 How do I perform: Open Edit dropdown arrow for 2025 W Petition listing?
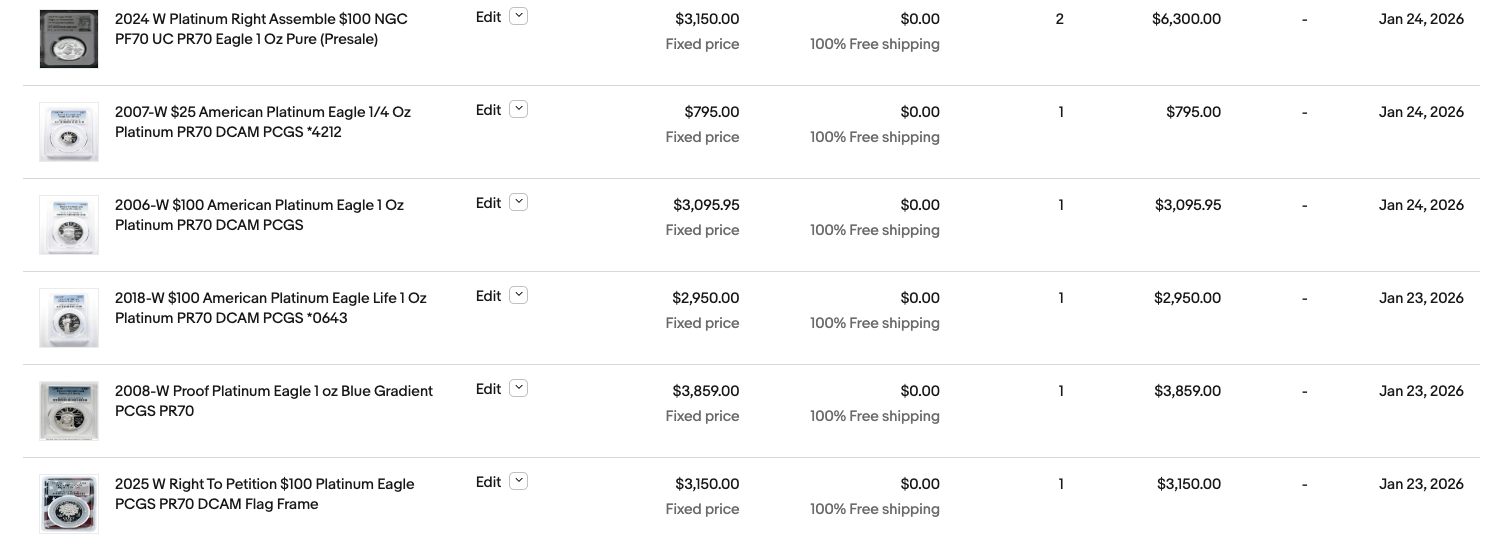(518, 481)
